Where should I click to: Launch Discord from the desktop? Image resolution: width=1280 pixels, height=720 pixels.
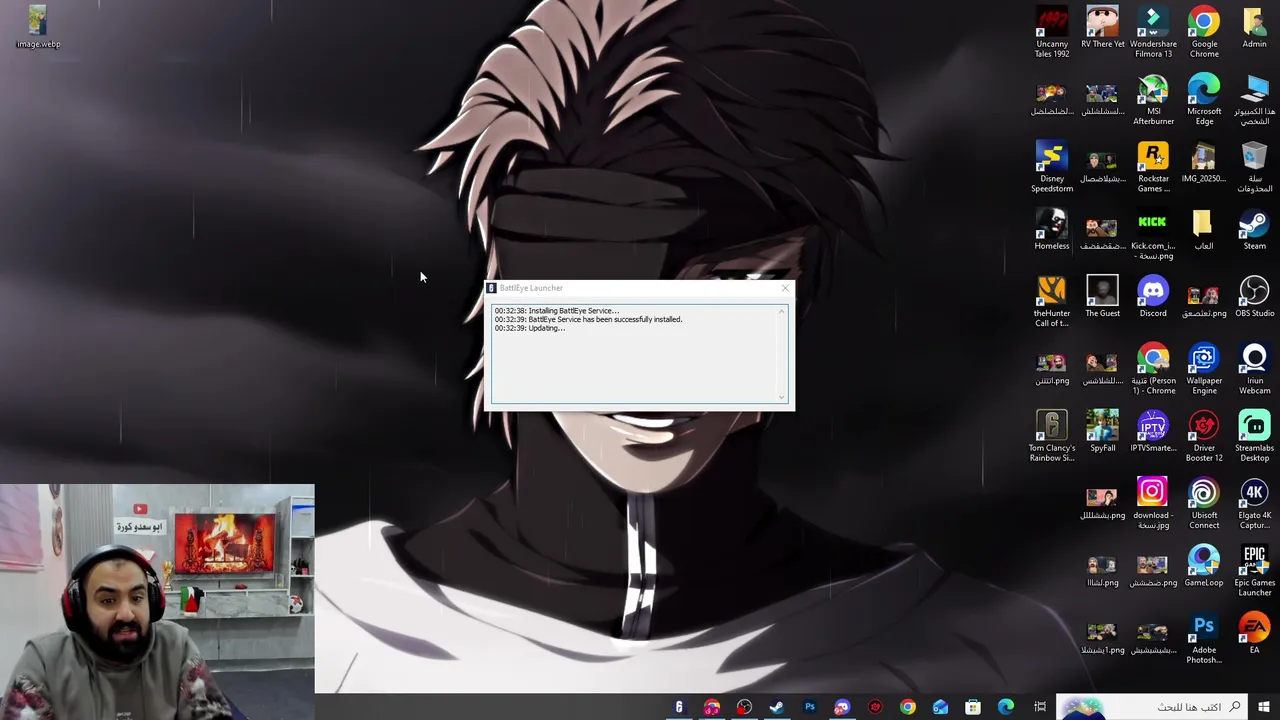pos(1153,296)
